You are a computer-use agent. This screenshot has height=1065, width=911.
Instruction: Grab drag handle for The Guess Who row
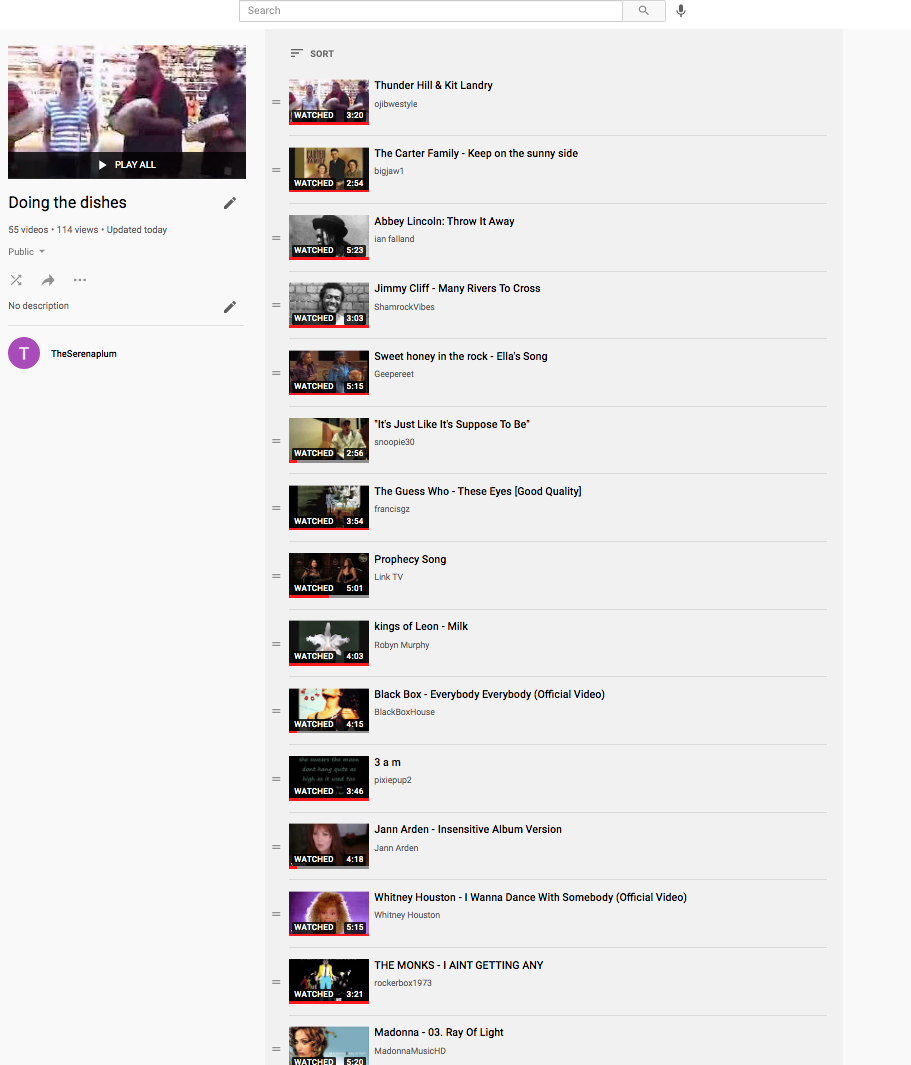point(276,508)
